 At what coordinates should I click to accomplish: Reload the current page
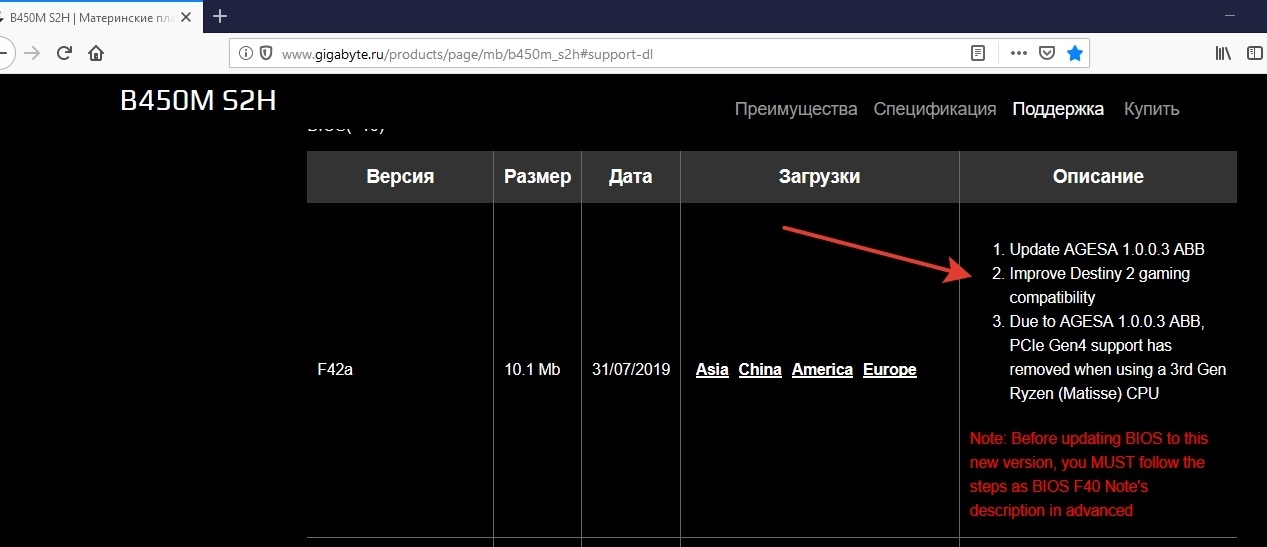click(x=64, y=54)
